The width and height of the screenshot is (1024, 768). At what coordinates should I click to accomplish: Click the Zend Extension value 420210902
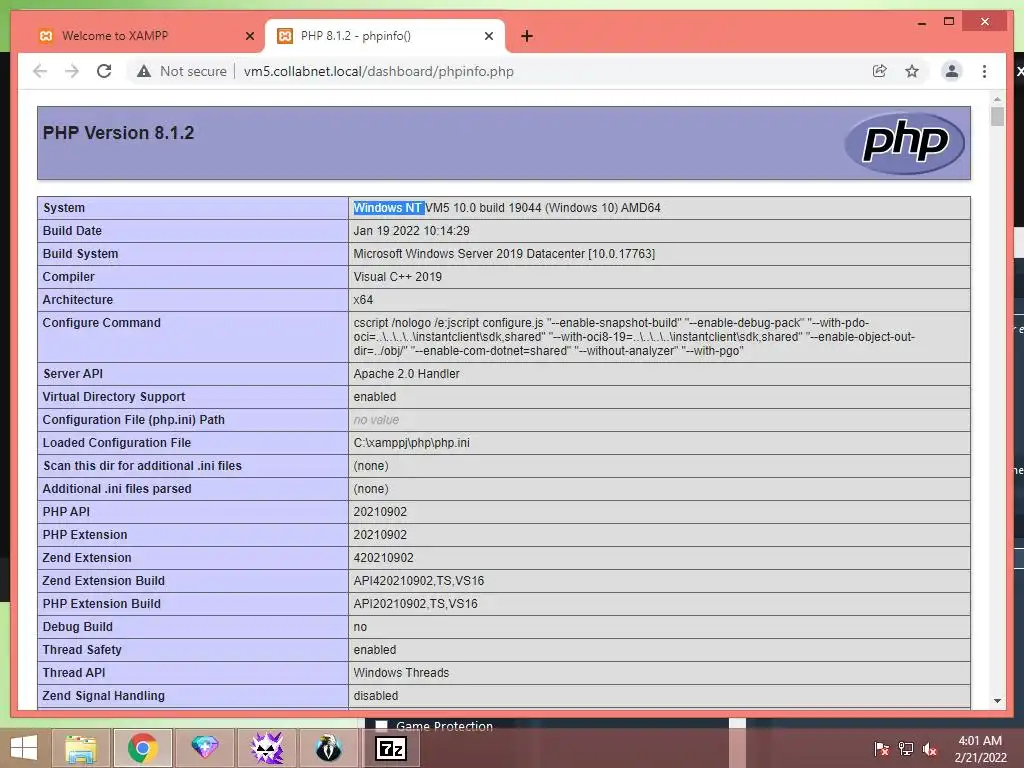coord(383,558)
